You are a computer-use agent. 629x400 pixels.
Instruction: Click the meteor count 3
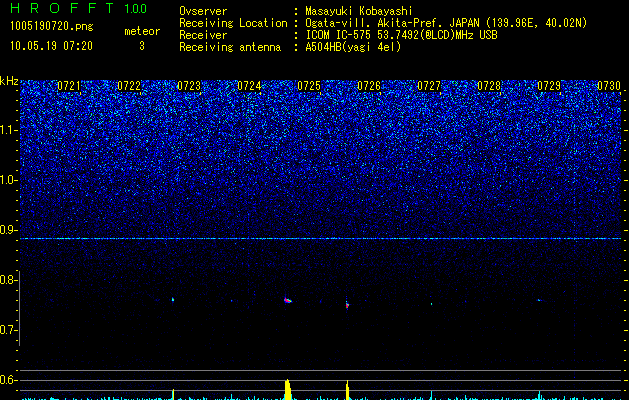(142, 46)
